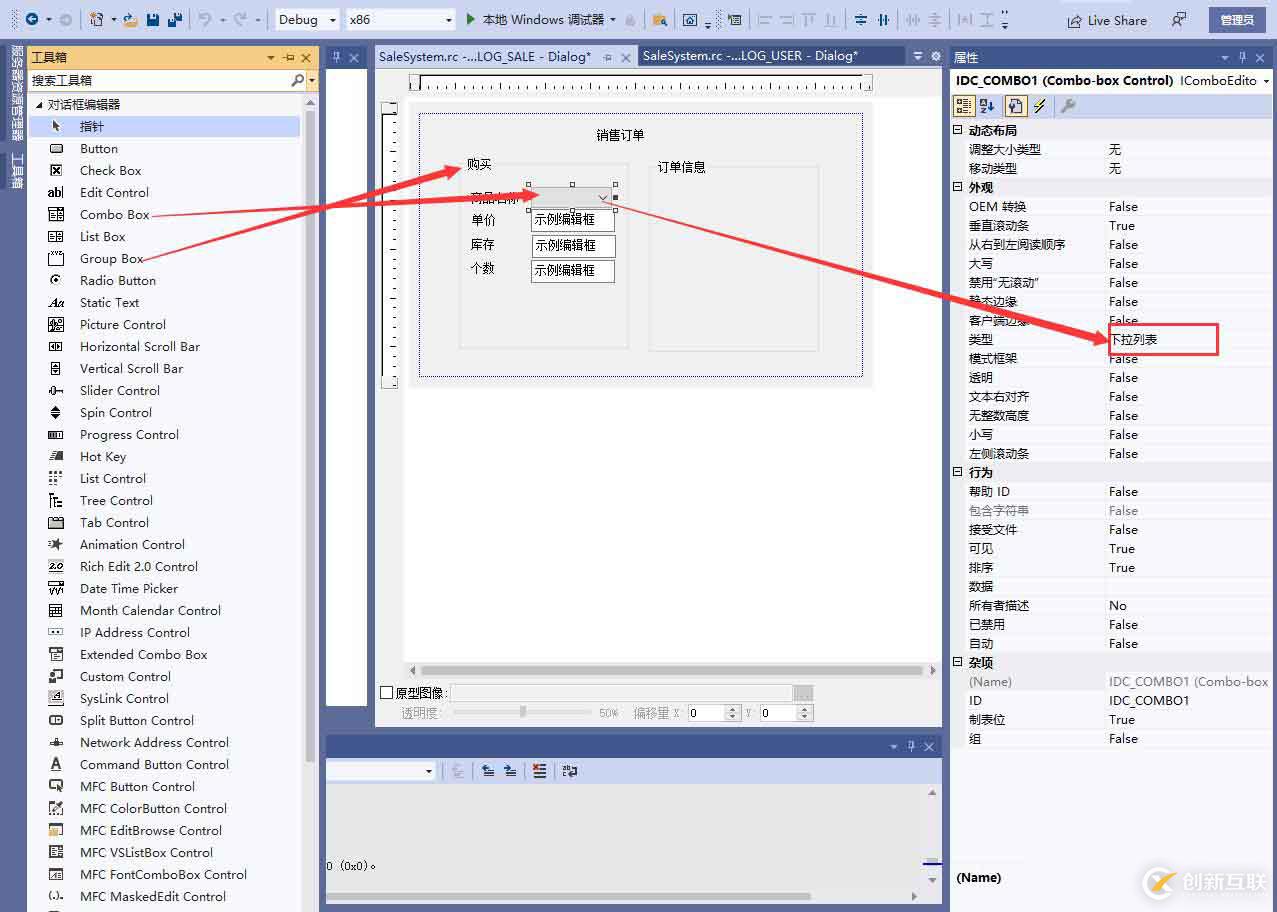The height and width of the screenshot is (912, 1277).
Task: Click the navigate back arrow in the toolbar
Action: (32, 19)
